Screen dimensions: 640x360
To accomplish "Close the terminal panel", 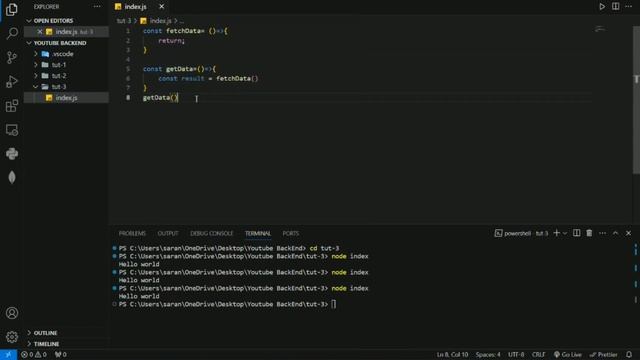I will tap(629, 233).
